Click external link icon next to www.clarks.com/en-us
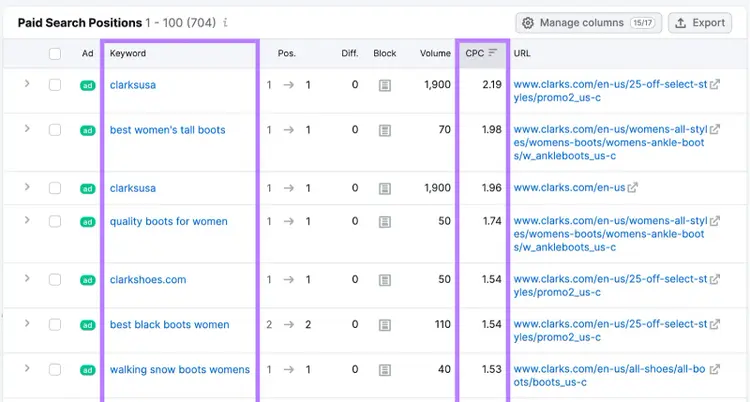 [x=633, y=188]
